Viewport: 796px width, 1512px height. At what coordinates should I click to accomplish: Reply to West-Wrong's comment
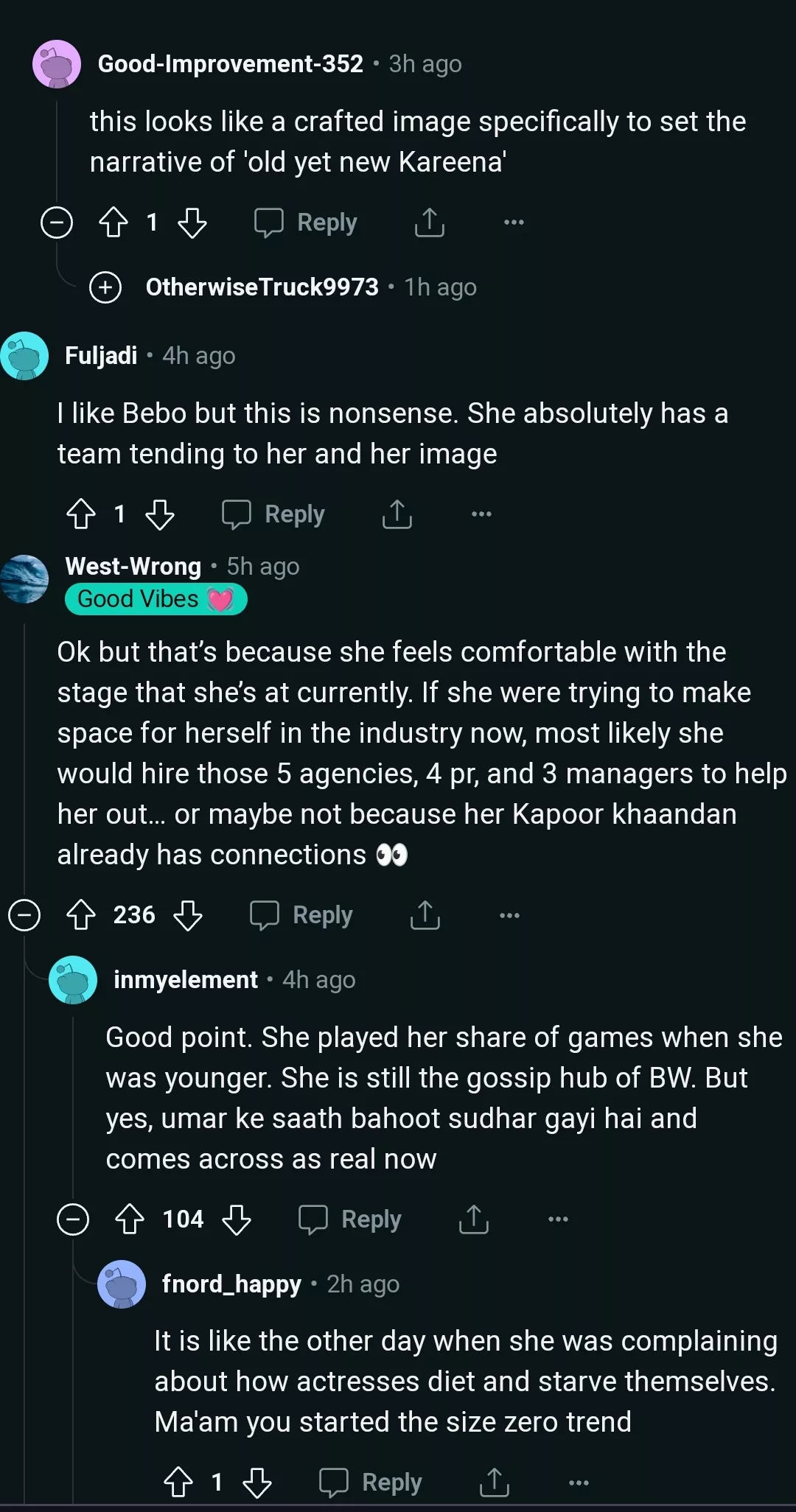pos(302,915)
